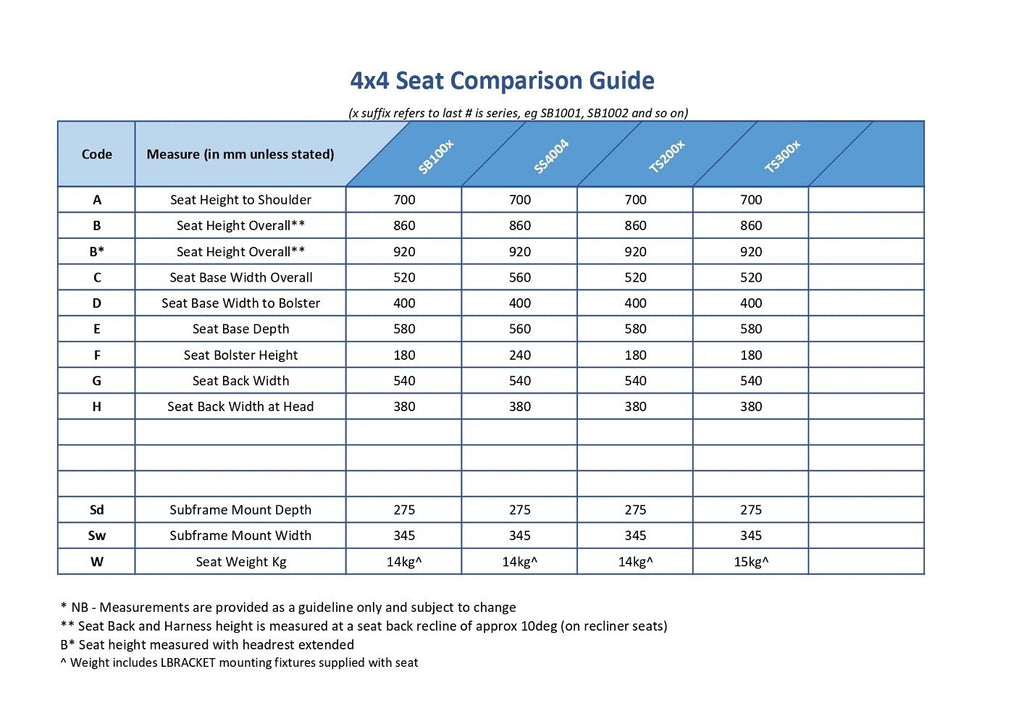The width and height of the screenshot is (1024, 724).
Task: Select the SS4004 column header
Action: click(x=551, y=157)
